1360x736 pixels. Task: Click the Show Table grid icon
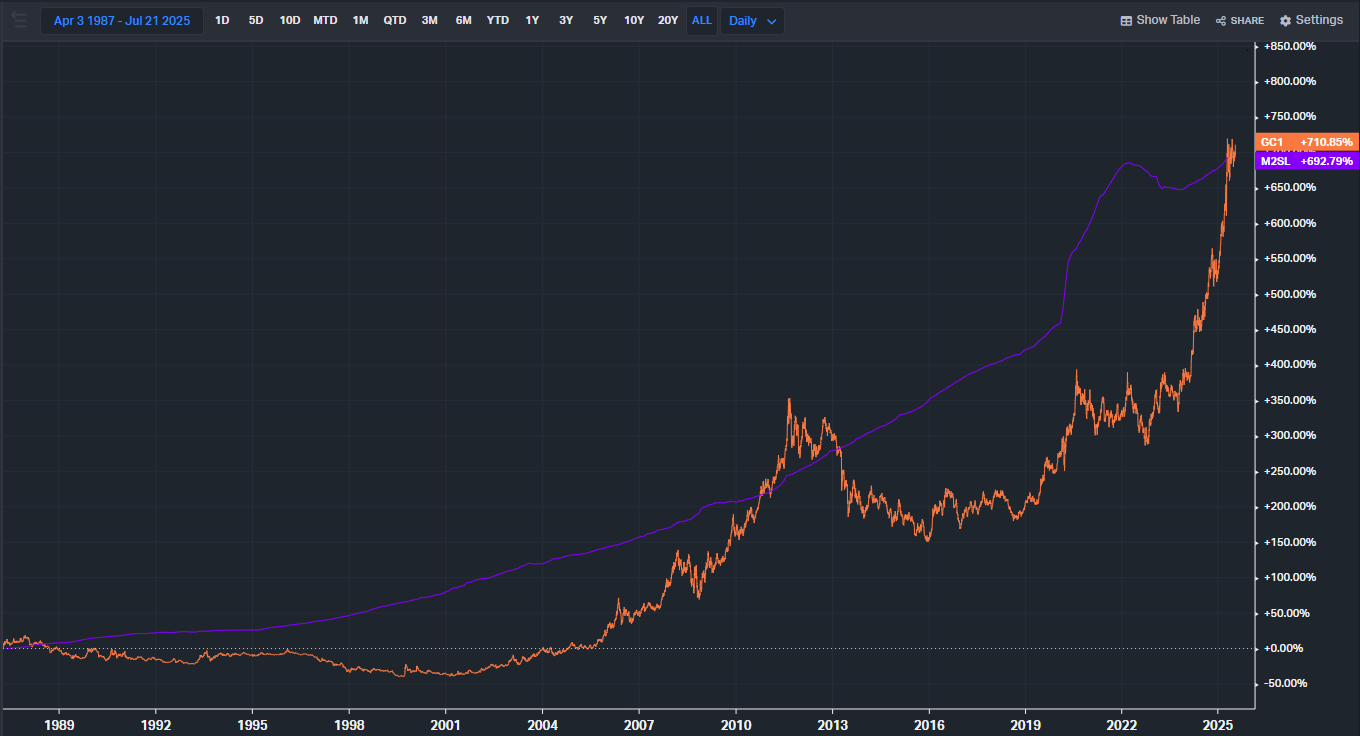(1126, 21)
